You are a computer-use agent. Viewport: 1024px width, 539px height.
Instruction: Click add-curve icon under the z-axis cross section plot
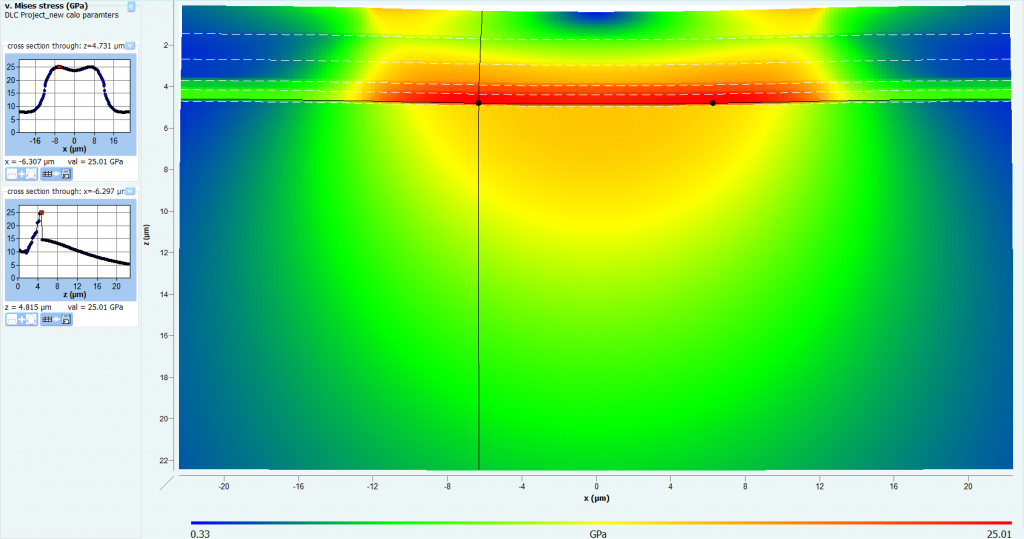coord(21,319)
